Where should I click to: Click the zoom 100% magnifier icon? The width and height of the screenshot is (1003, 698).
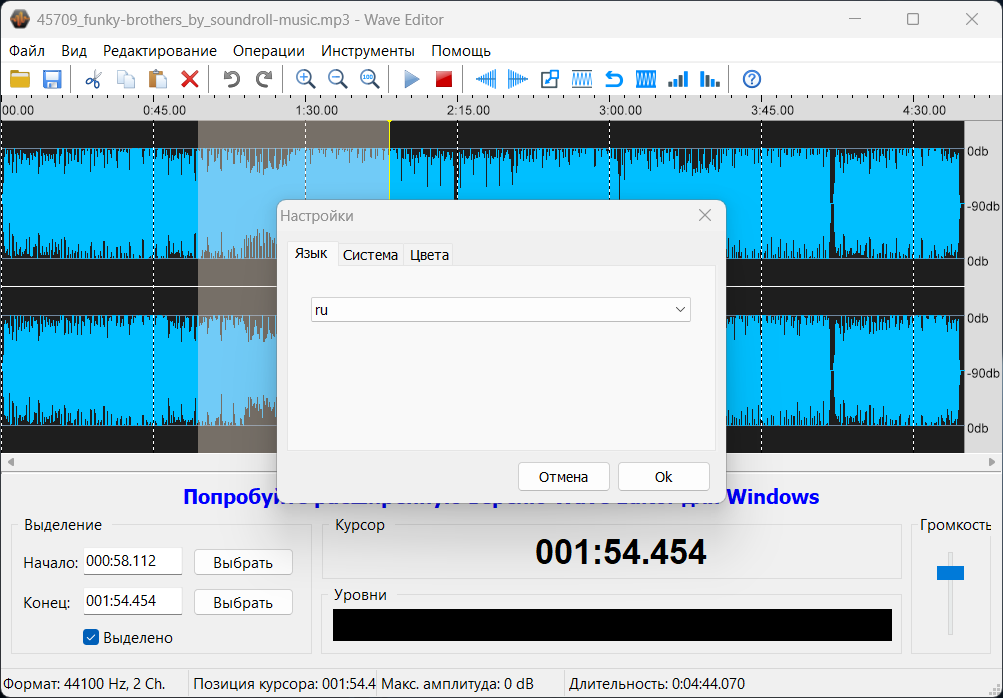pos(369,79)
